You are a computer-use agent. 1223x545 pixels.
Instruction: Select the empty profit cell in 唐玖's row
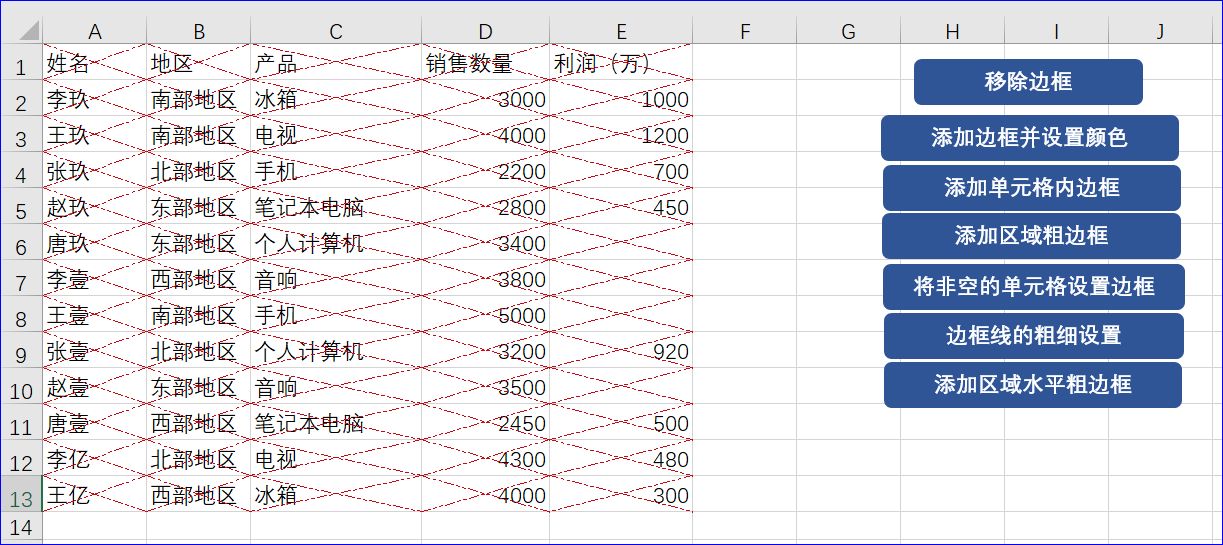[621, 243]
